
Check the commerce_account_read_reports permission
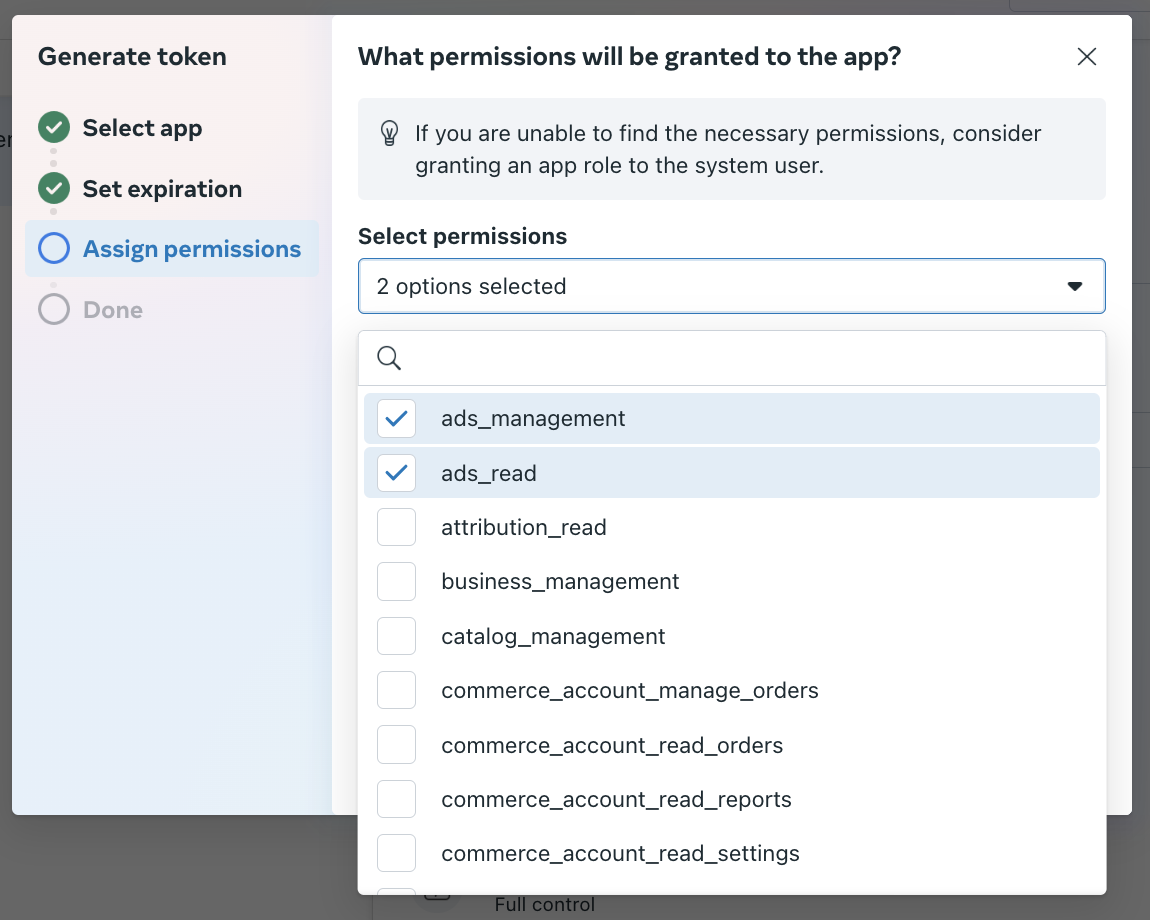coord(396,799)
